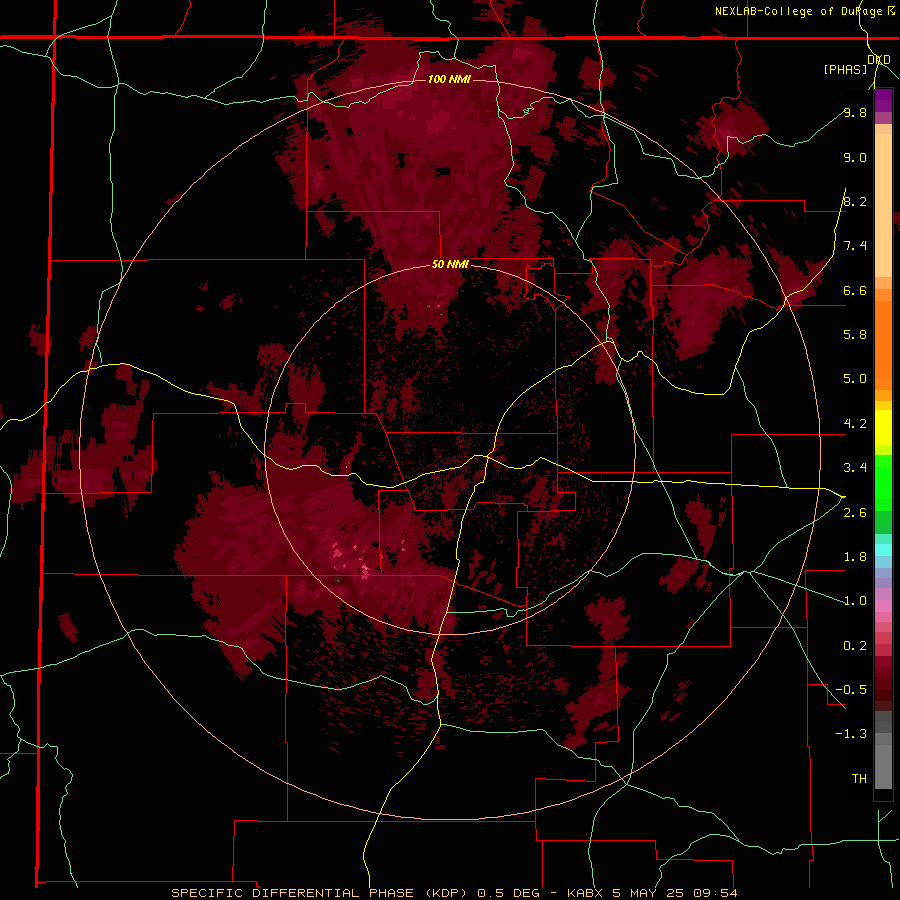
Task: Pick the purple band atop color scale
Action: pos(883,100)
